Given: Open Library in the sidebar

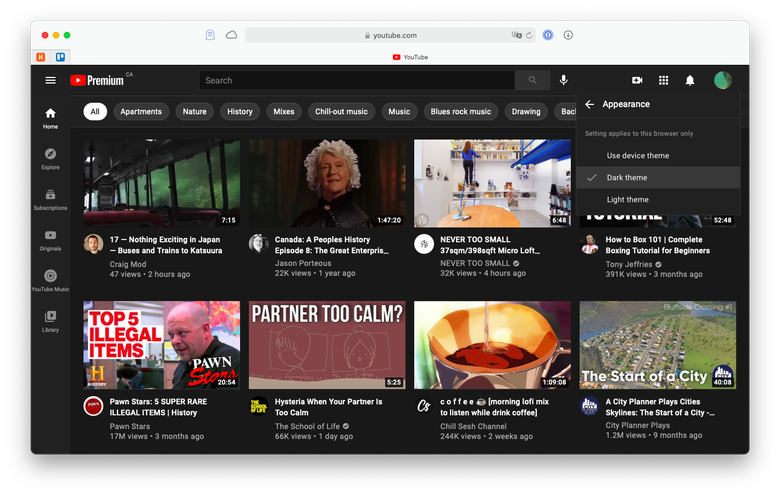Looking at the screenshot, I should pos(50,321).
